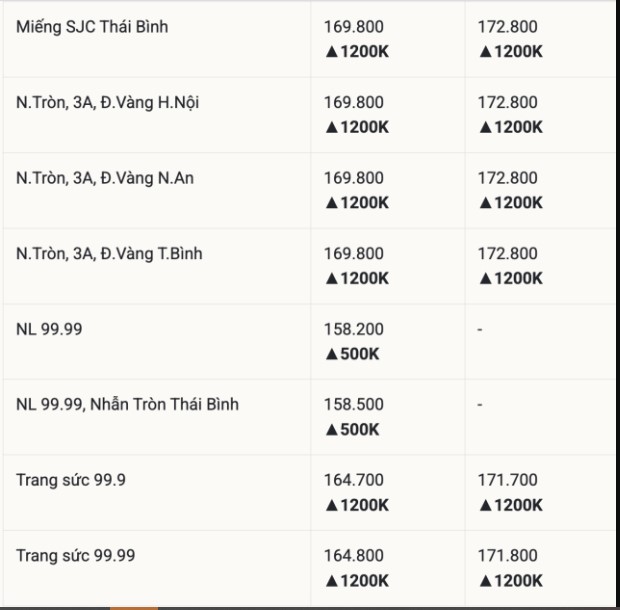Screen dimensions: 620x610
Task: Click the ▲500K change under 158.200
Action: point(352,354)
